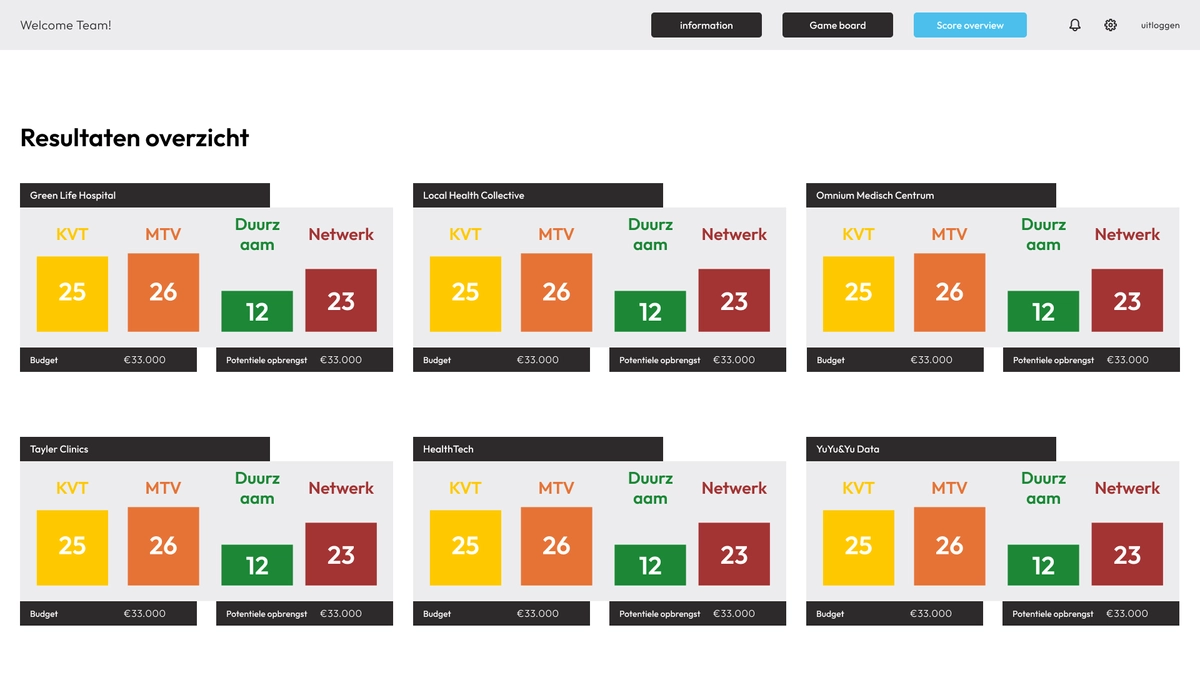The width and height of the screenshot is (1200, 675).
Task: Select the Score overview tab
Action: pos(969,25)
